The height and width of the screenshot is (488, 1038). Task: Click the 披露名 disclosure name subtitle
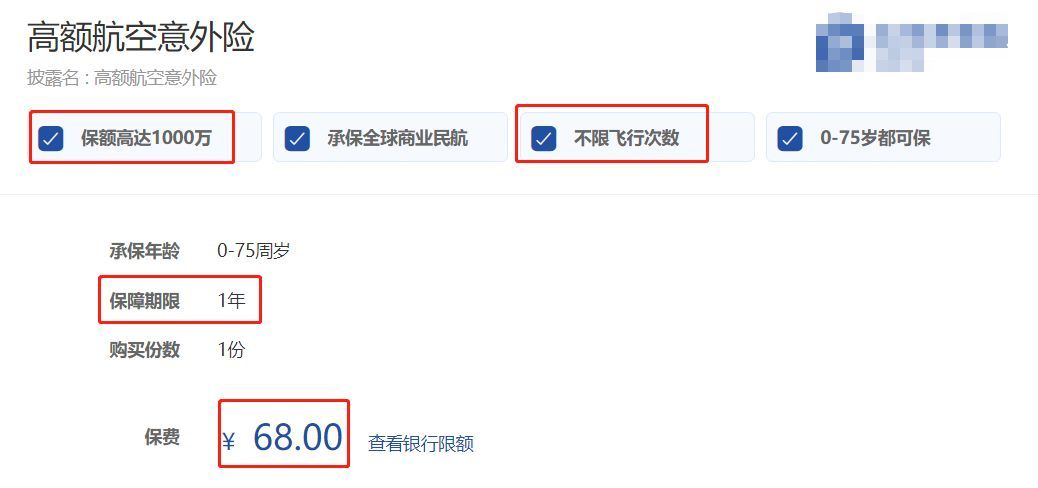(122, 78)
